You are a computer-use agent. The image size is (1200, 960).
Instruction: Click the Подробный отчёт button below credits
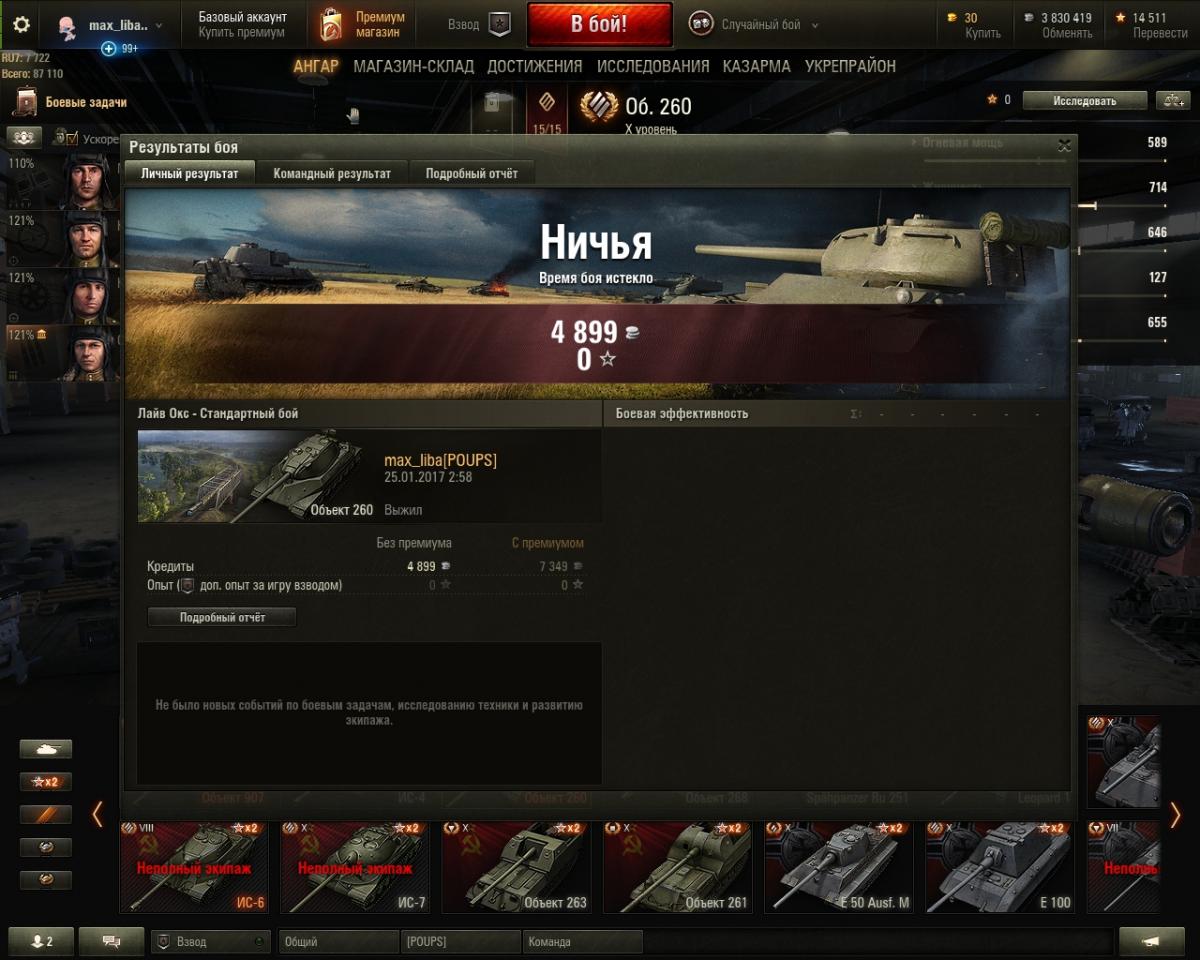222,617
